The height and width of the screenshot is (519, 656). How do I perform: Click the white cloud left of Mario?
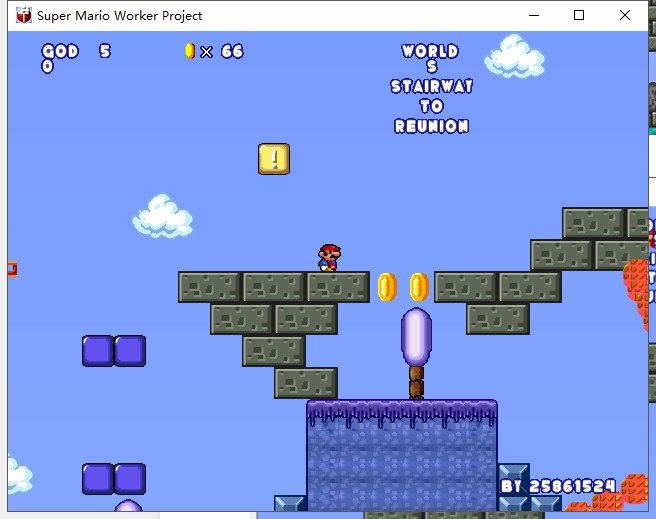(162, 216)
